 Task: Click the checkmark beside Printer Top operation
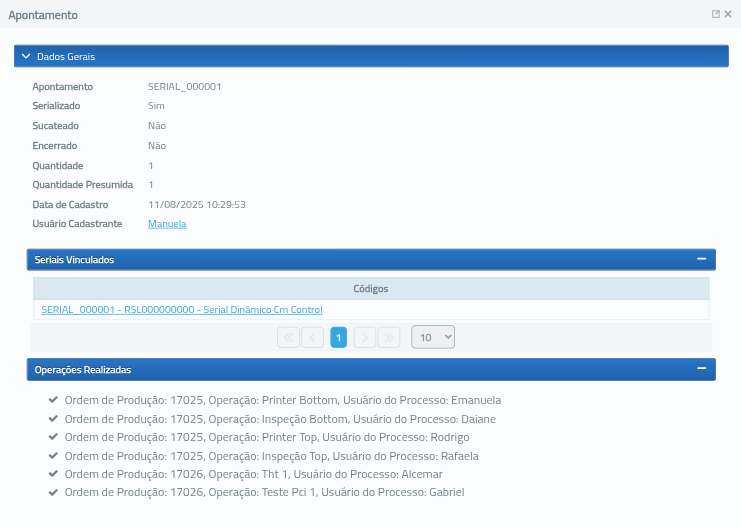[x=53, y=437]
